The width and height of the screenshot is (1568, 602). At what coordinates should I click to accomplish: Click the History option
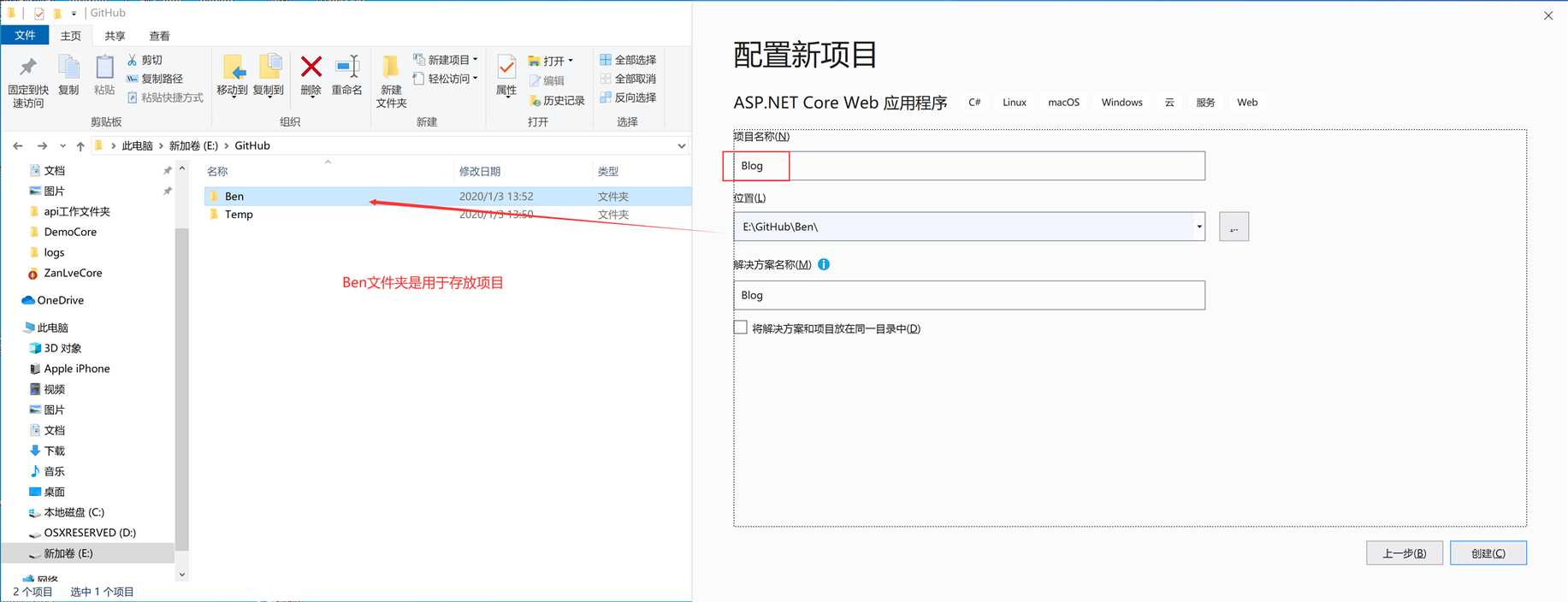[557, 100]
